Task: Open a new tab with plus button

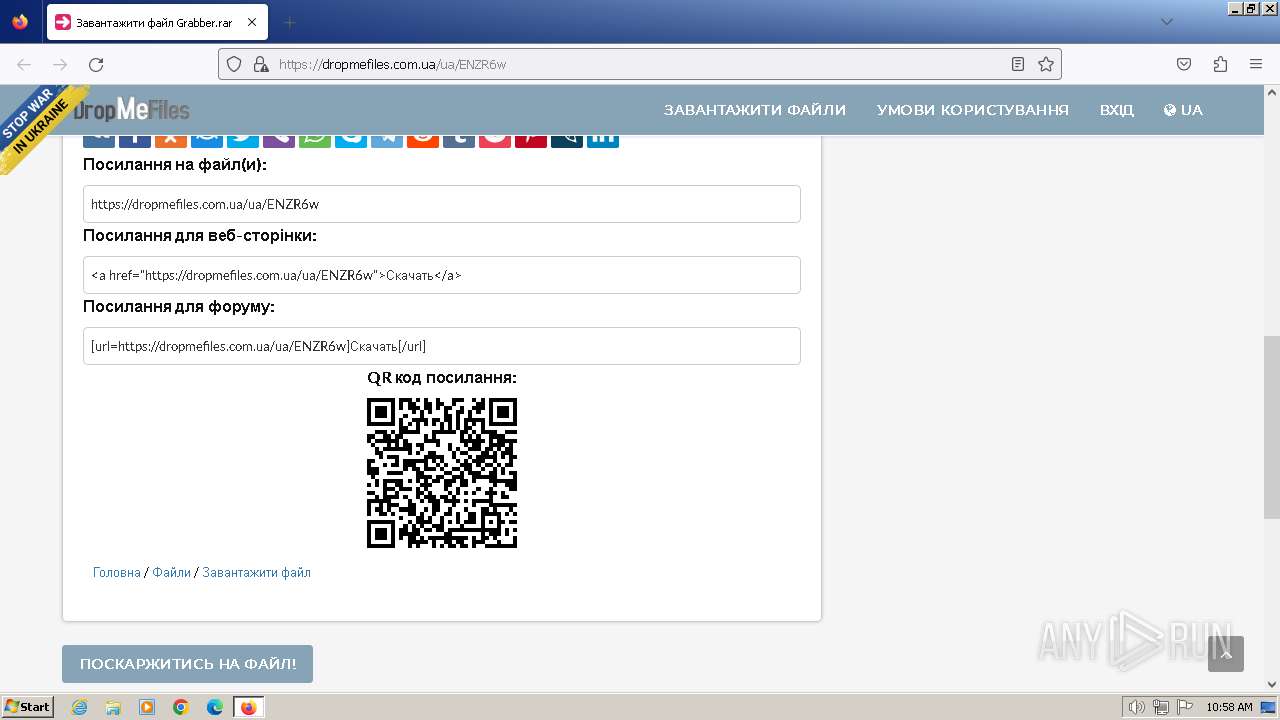Action: click(290, 22)
